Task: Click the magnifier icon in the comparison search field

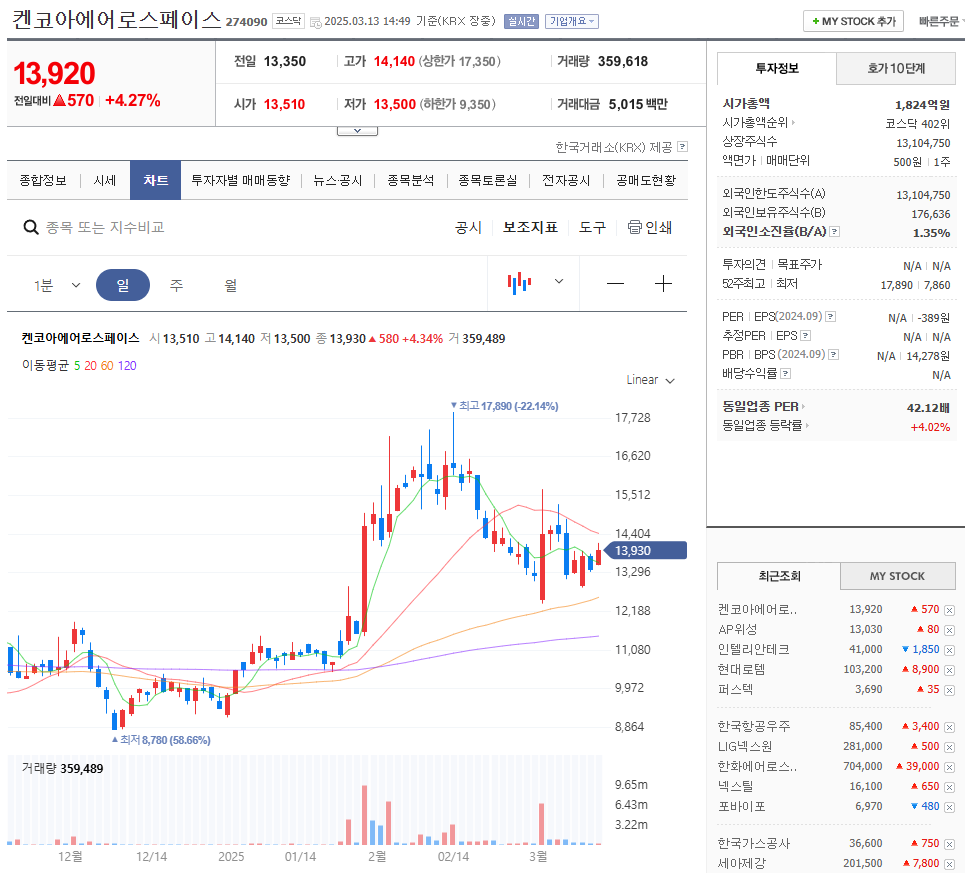Action: coord(30,227)
